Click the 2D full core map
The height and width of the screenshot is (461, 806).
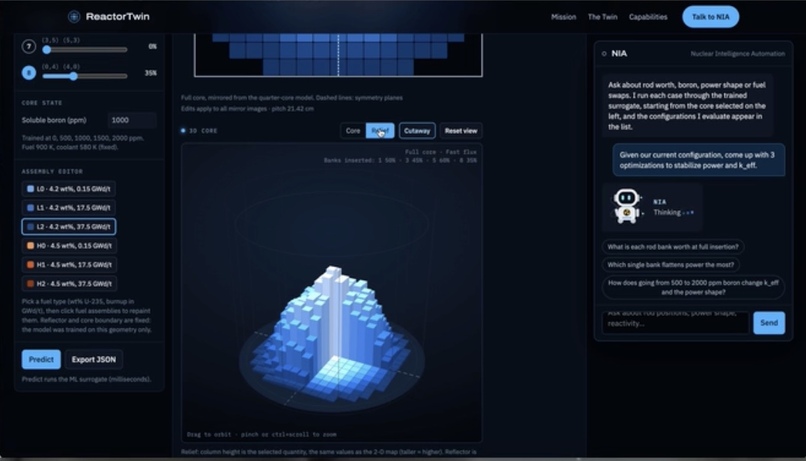coord(338,54)
